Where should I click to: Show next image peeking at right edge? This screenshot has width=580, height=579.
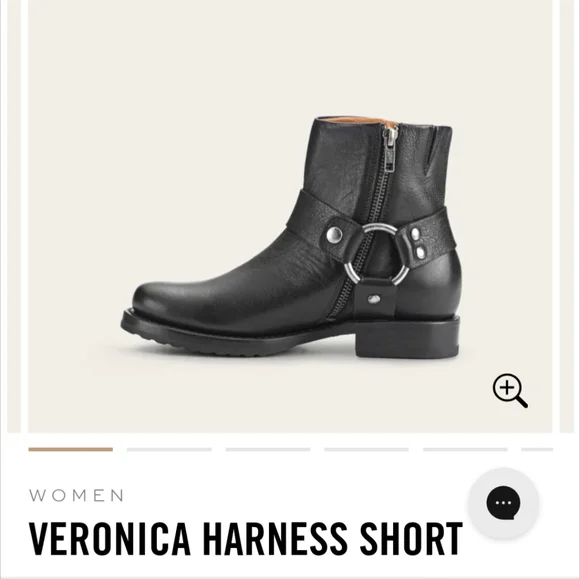click(567, 216)
